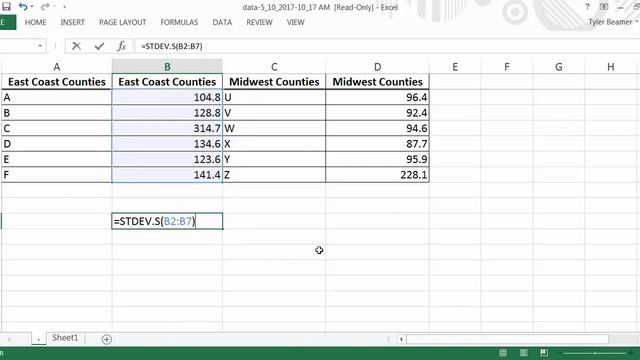Undo the last action
This screenshot has height=360, width=640.
pos(23,7)
